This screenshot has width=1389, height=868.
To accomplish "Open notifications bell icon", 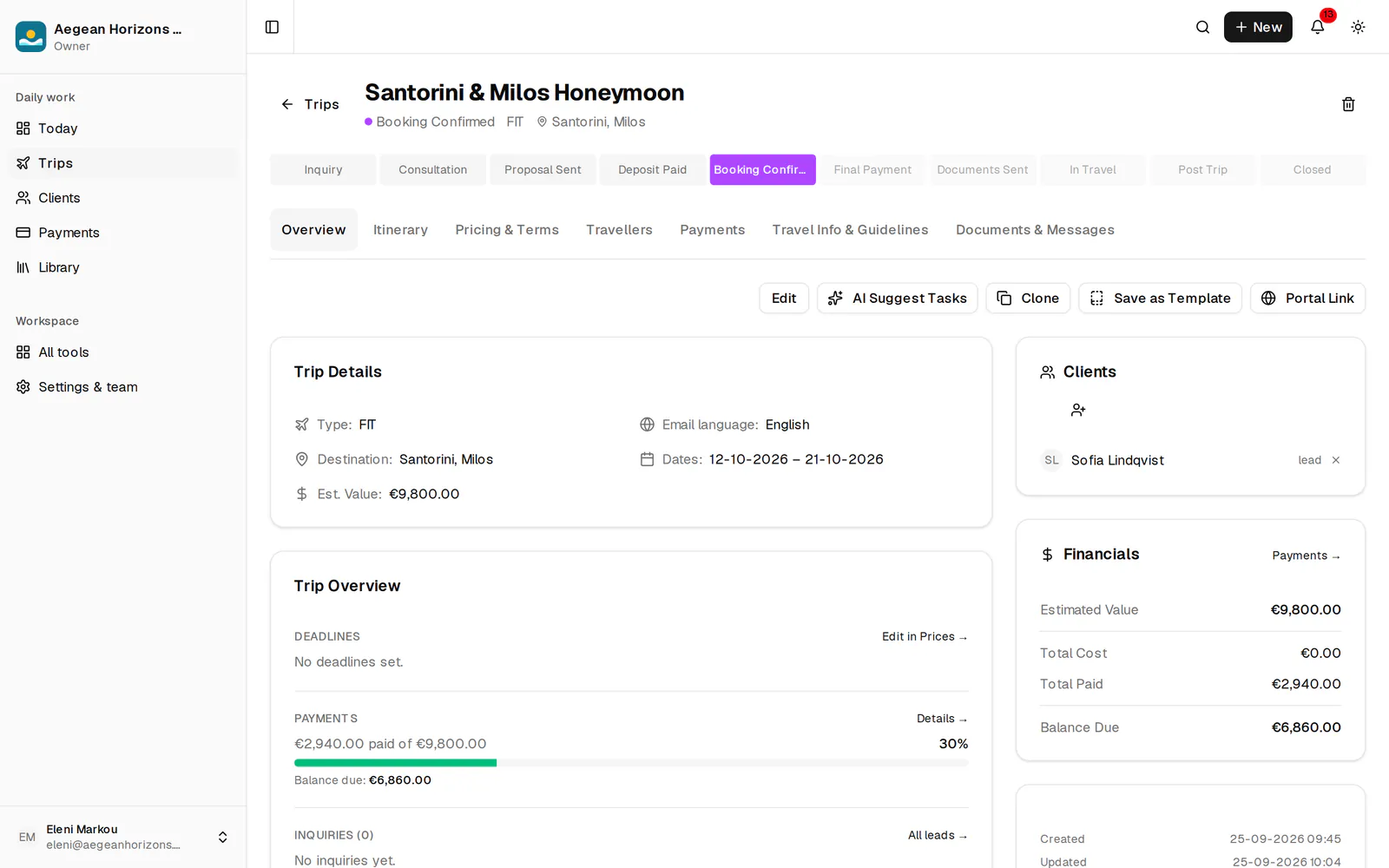I will pos(1317,27).
